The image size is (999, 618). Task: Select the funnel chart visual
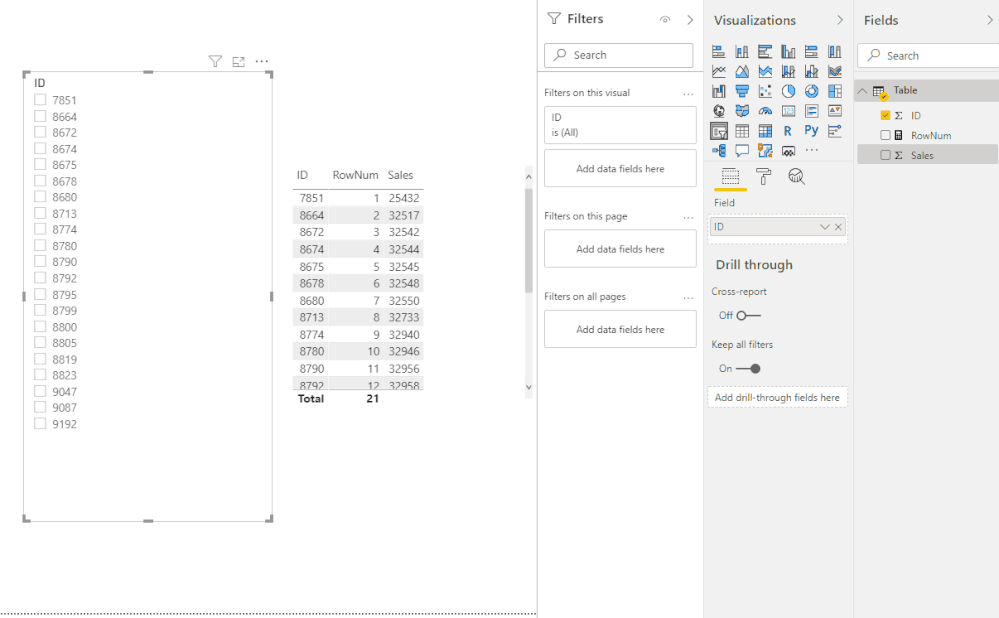click(742, 91)
